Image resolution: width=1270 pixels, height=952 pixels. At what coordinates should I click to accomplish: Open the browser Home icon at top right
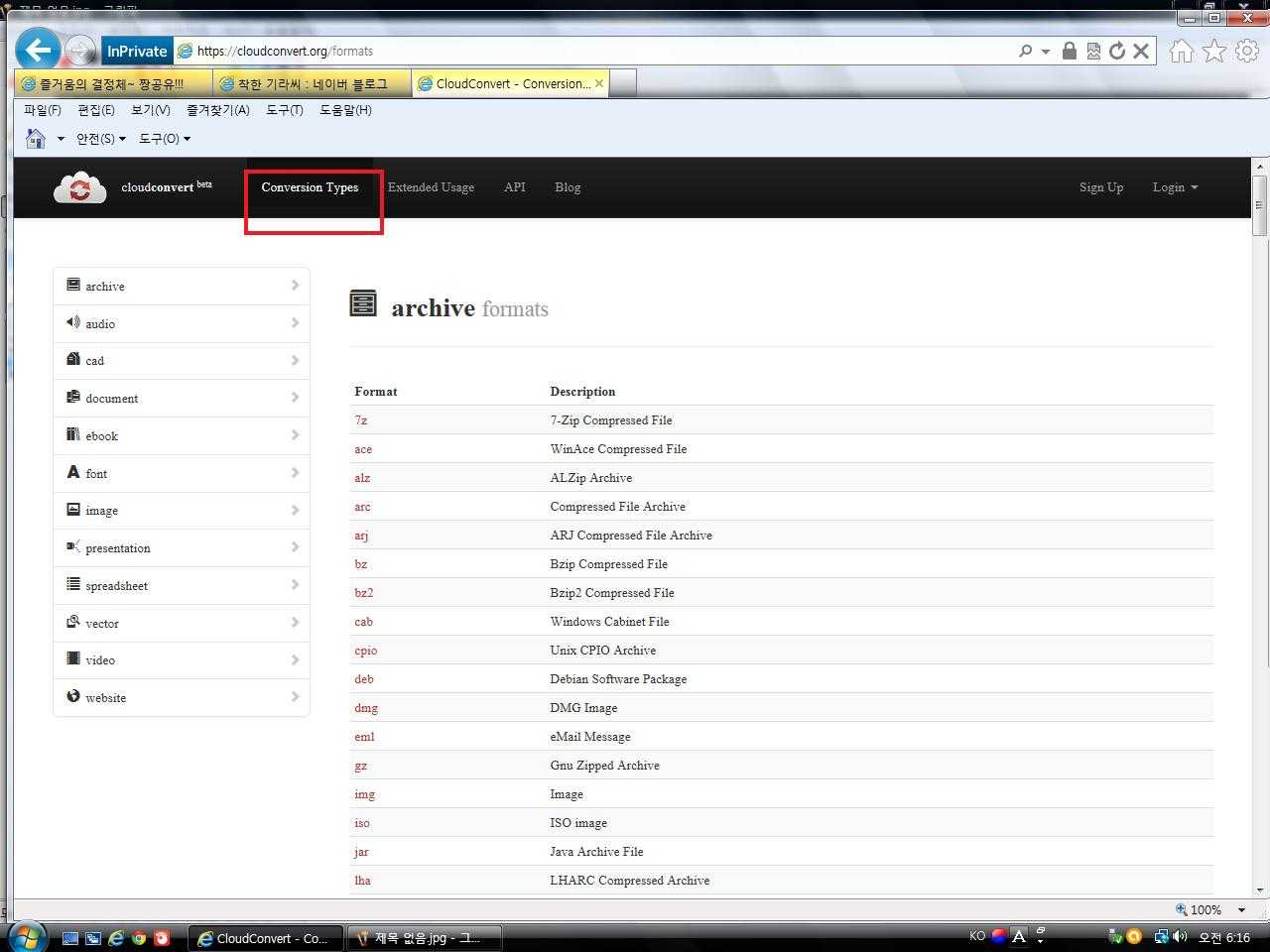pos(1181,51)
